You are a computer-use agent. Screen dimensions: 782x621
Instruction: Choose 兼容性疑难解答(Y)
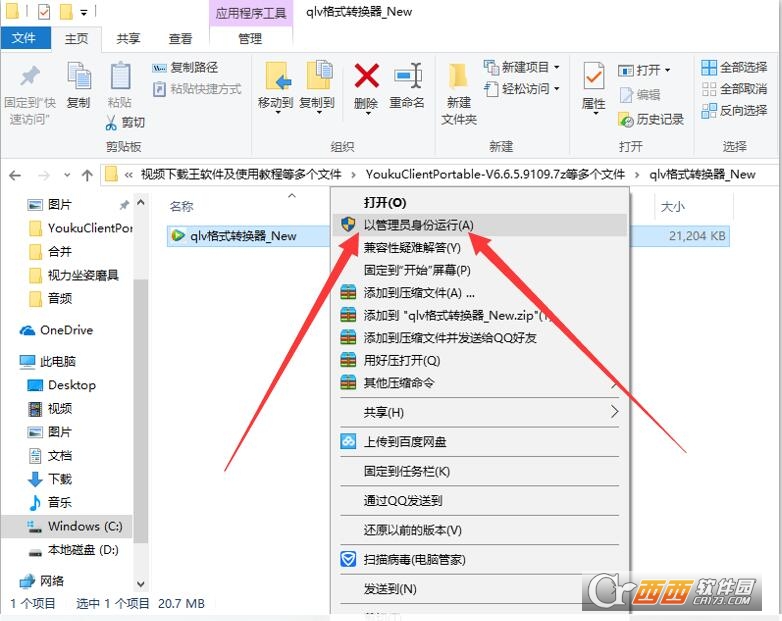tap(480, 247)
